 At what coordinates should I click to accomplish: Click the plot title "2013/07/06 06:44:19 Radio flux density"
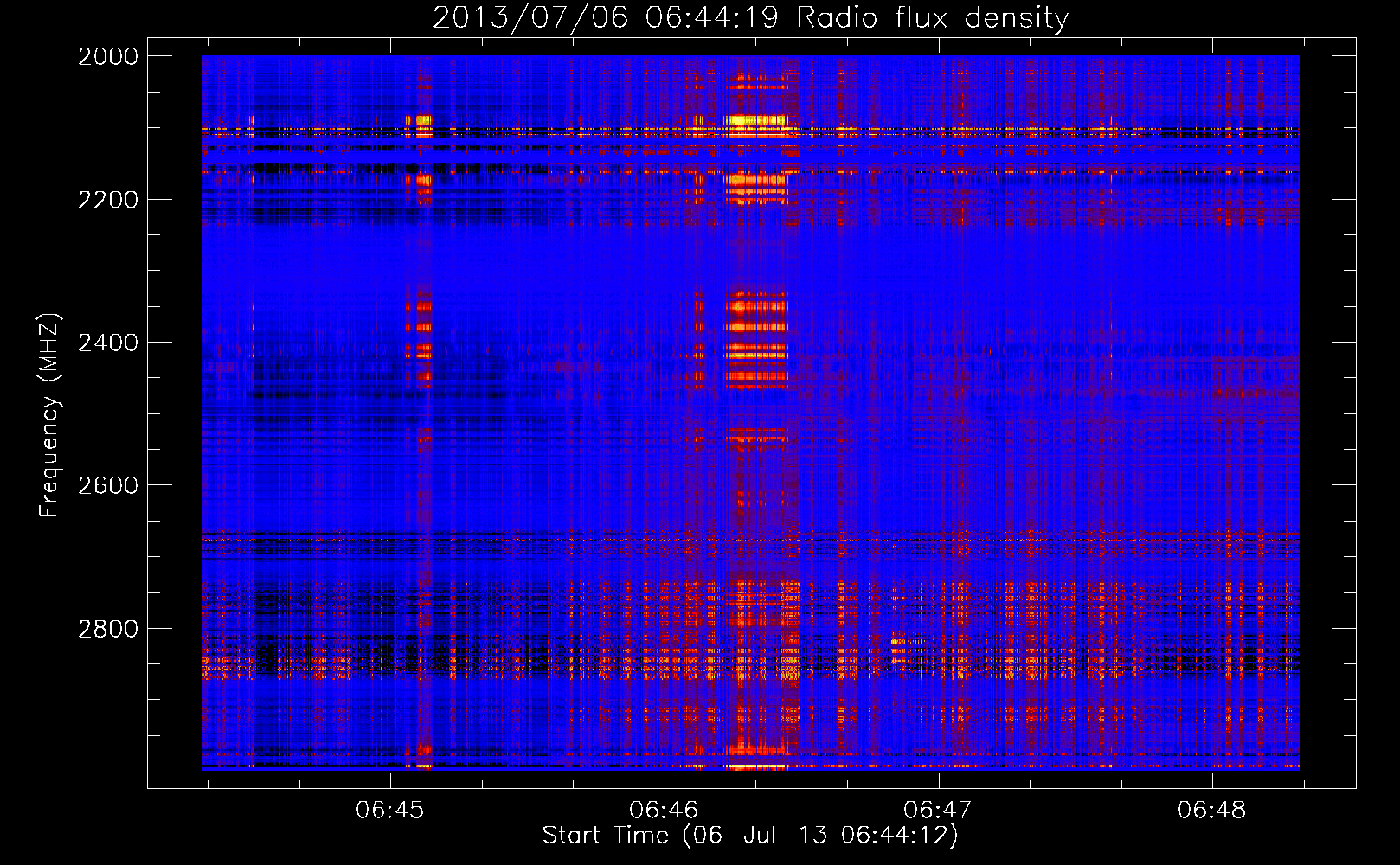750,18
